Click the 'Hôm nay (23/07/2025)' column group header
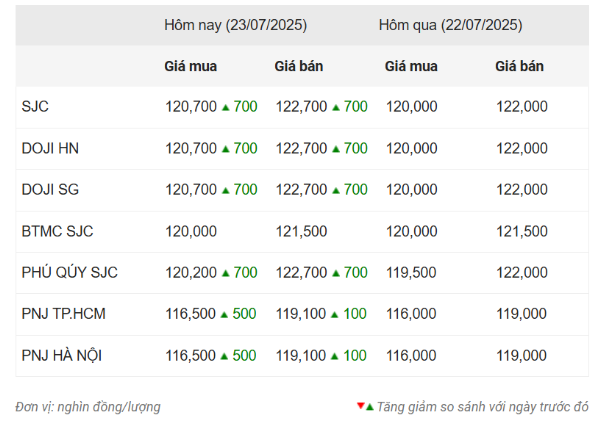 point(235,25)
